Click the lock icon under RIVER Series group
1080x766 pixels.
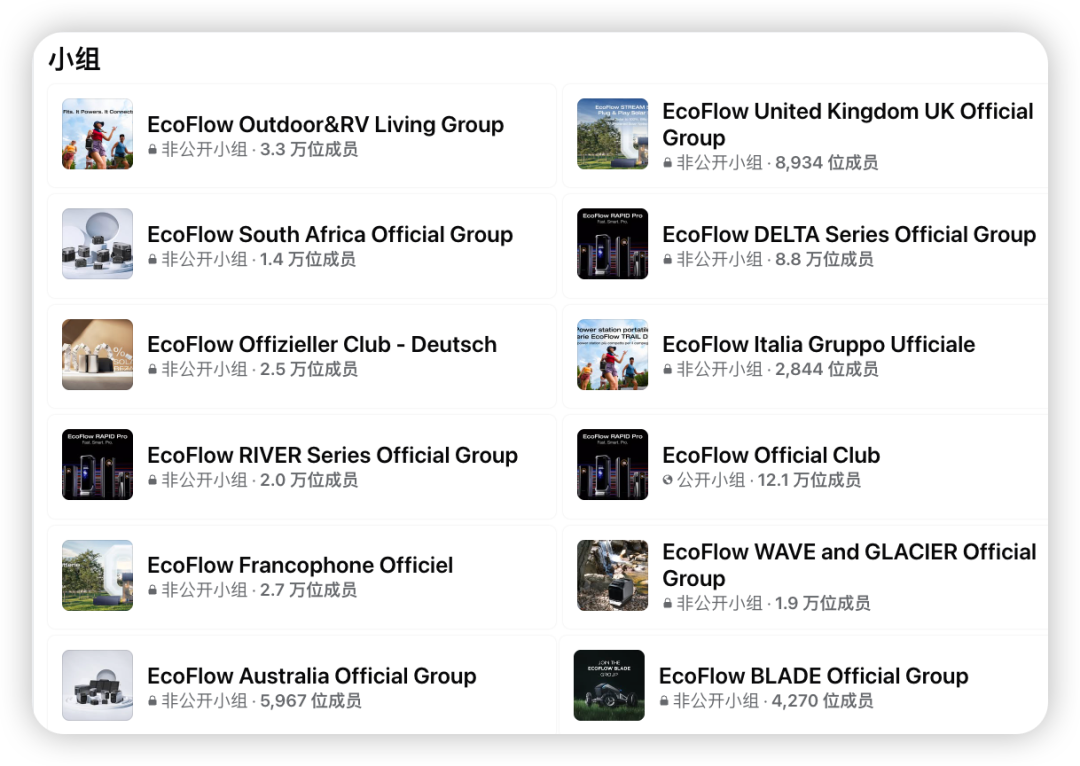tap(153, 480)
